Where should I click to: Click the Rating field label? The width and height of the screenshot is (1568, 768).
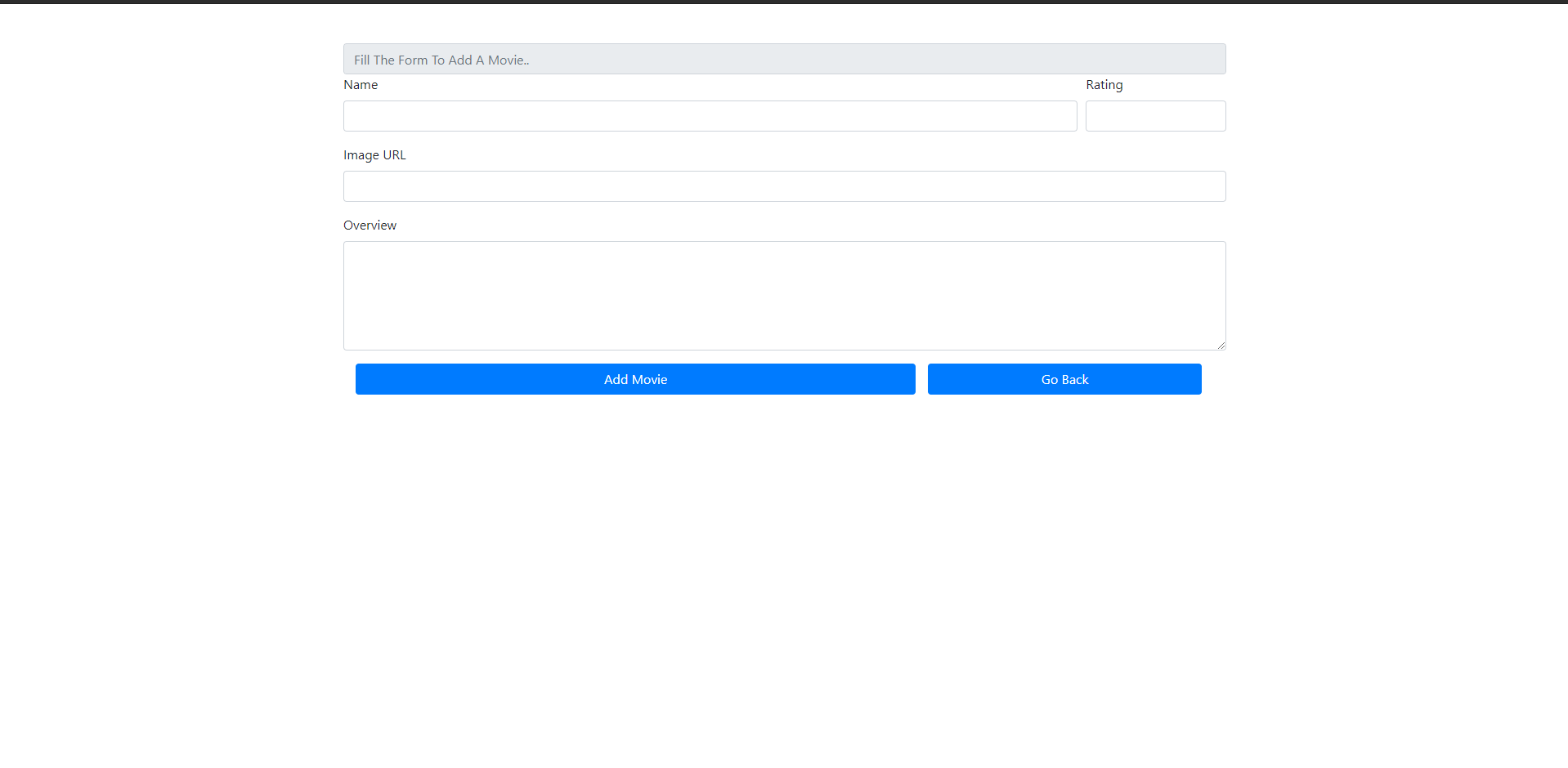tap(1104, 84)
